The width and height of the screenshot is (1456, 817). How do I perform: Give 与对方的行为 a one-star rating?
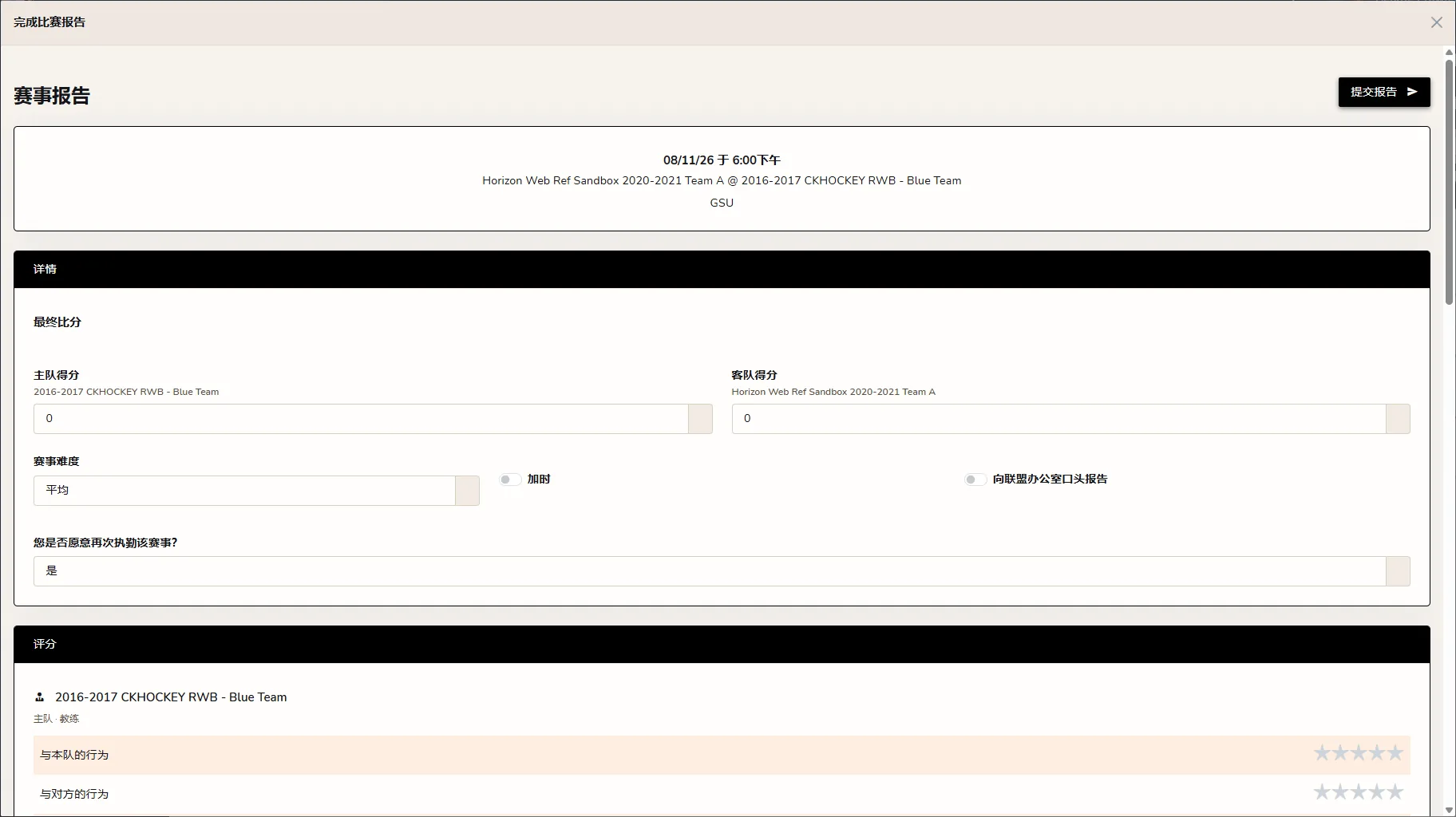[x=1322, y=792]
